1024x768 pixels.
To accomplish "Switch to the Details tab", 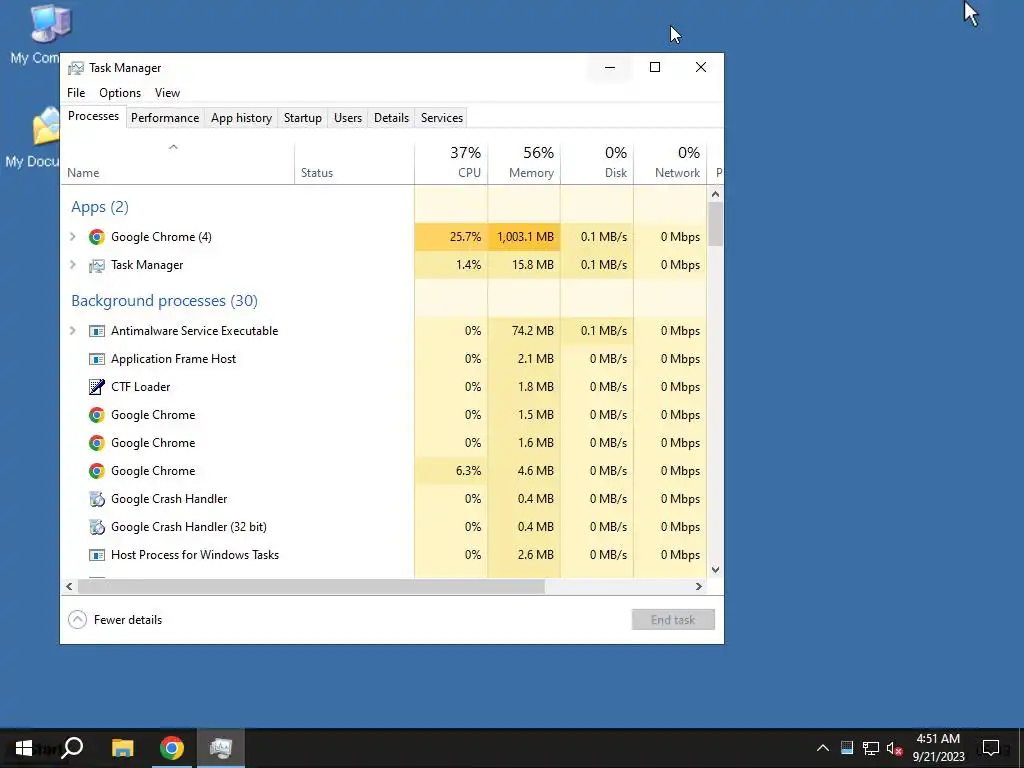I will [x=391, y=118].
